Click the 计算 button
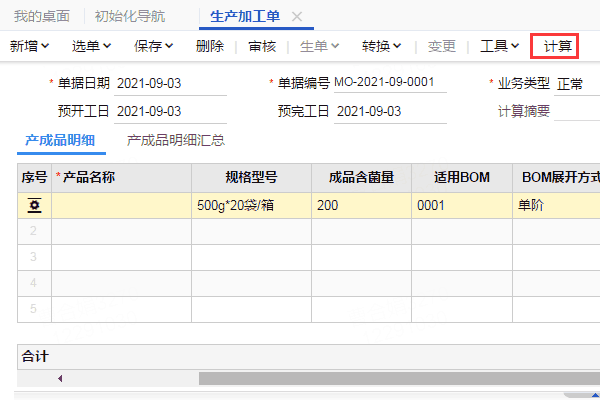600x400 pixels. click(x=558, y=46)
